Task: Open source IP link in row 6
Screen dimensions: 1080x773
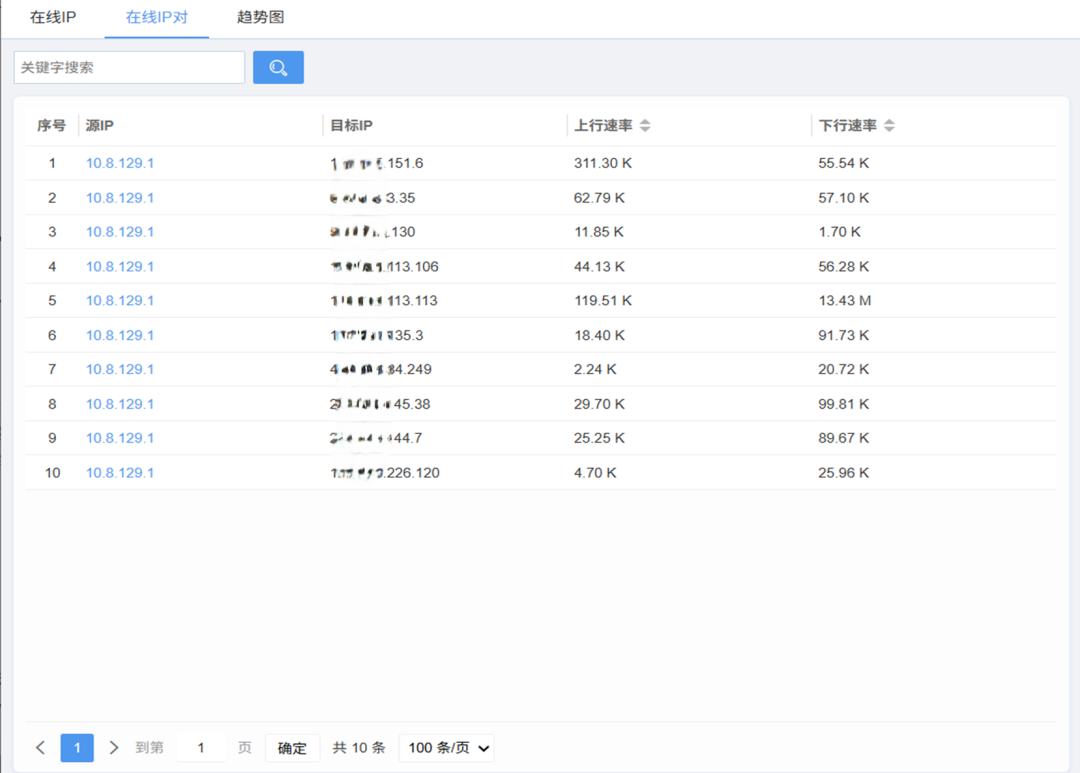Action: coord(120,336)
